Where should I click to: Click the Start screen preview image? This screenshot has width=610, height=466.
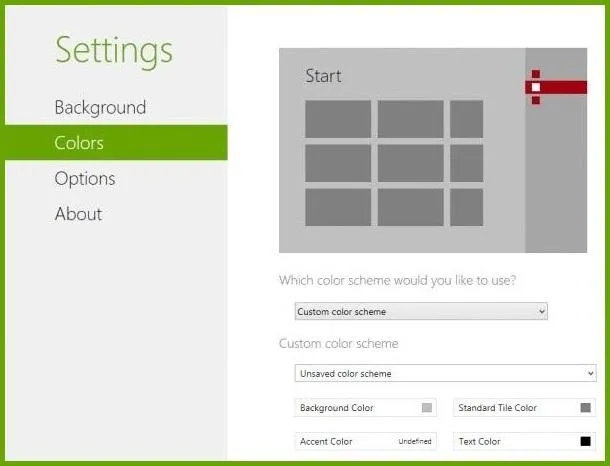pos(433,151)
